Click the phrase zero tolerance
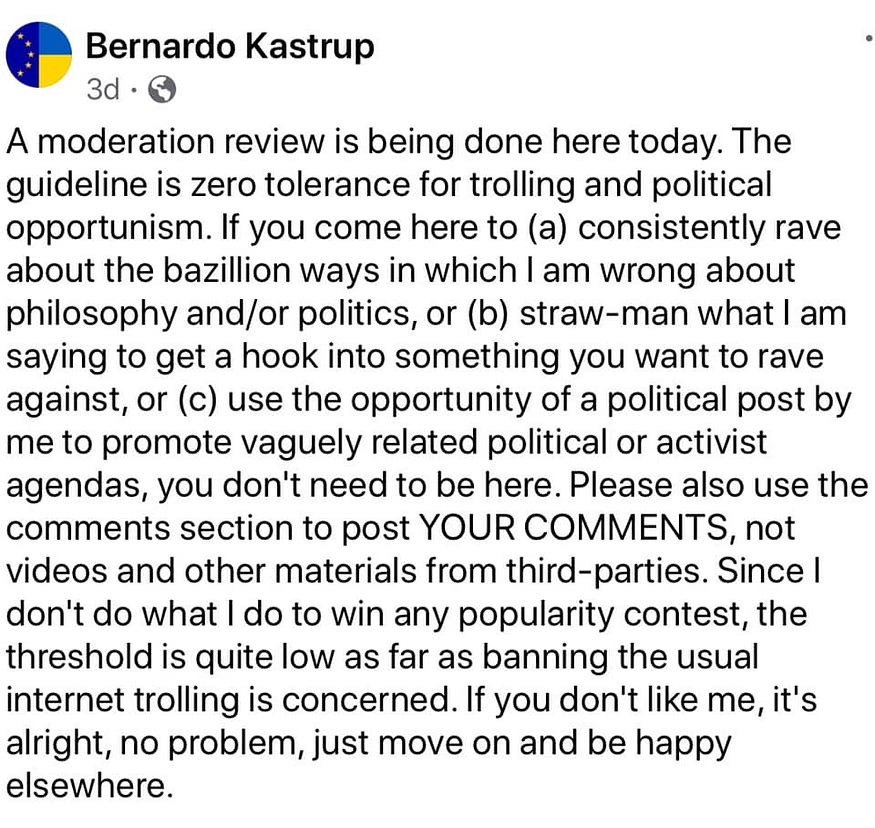The width and height of the screenshot is (875, 828). pos(300,184)
